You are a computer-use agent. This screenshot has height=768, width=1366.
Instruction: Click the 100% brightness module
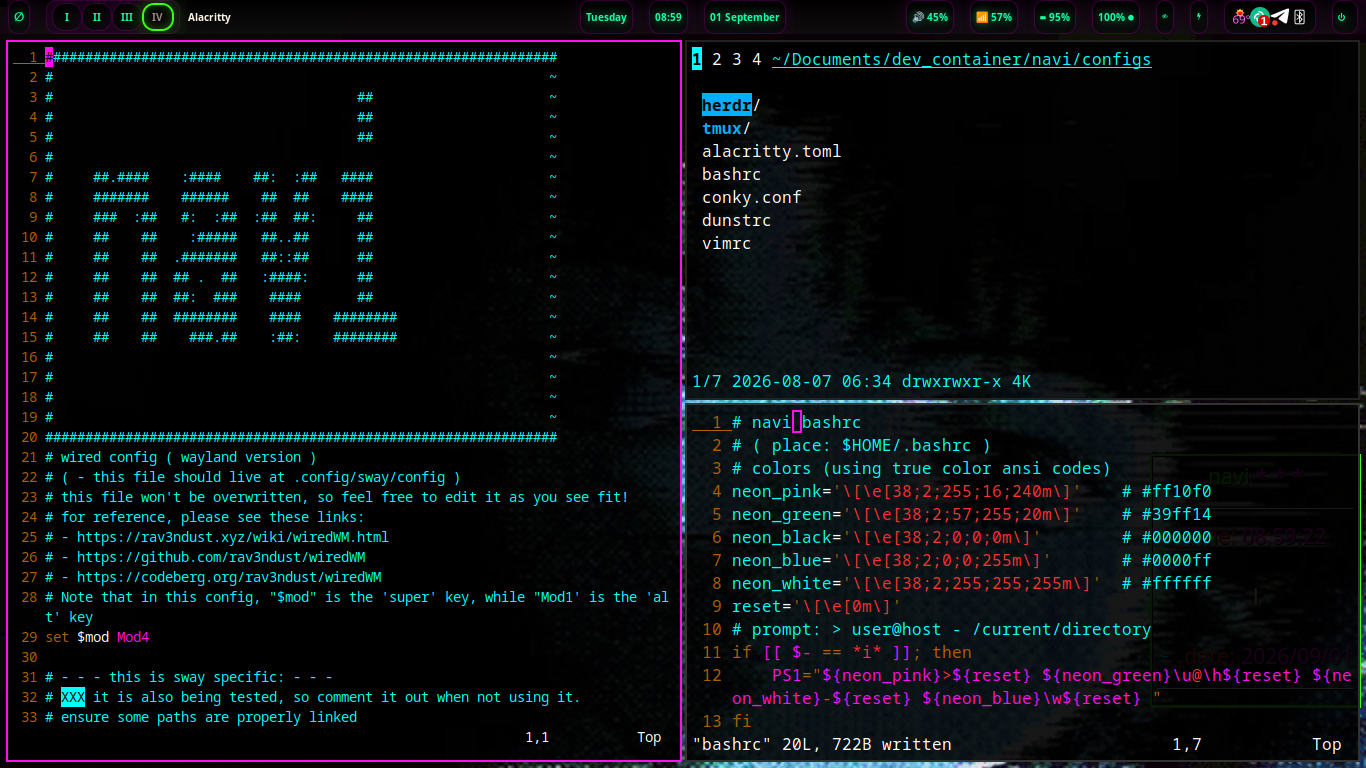tap(1116, 17)
